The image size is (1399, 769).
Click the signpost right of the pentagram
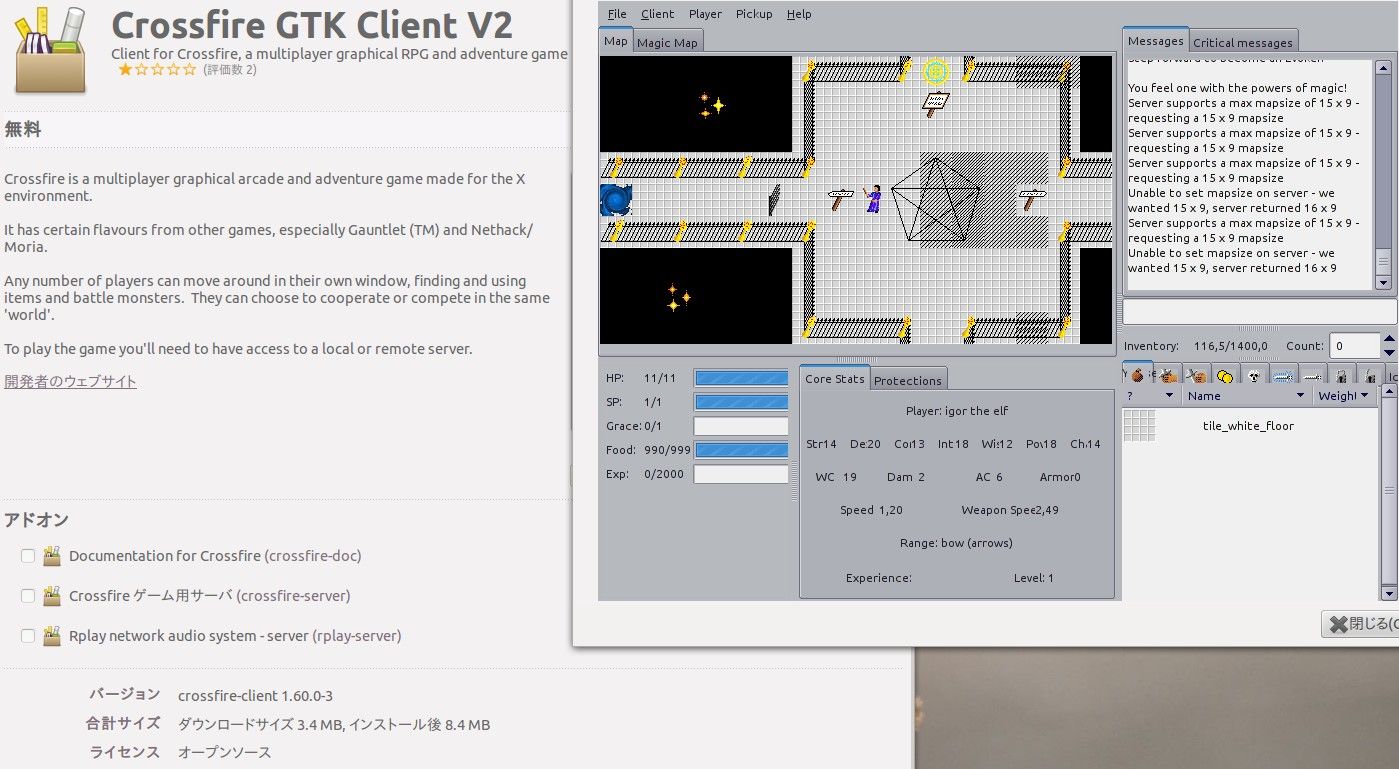[1033, 199]
